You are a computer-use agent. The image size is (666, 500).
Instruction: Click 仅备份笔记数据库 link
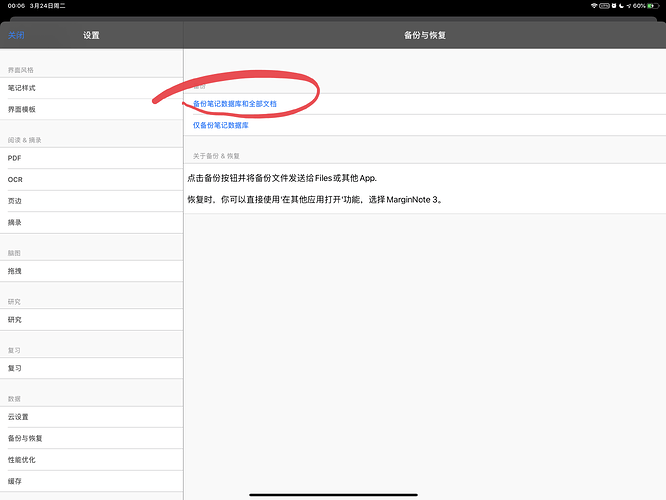(x=221, y=125)
